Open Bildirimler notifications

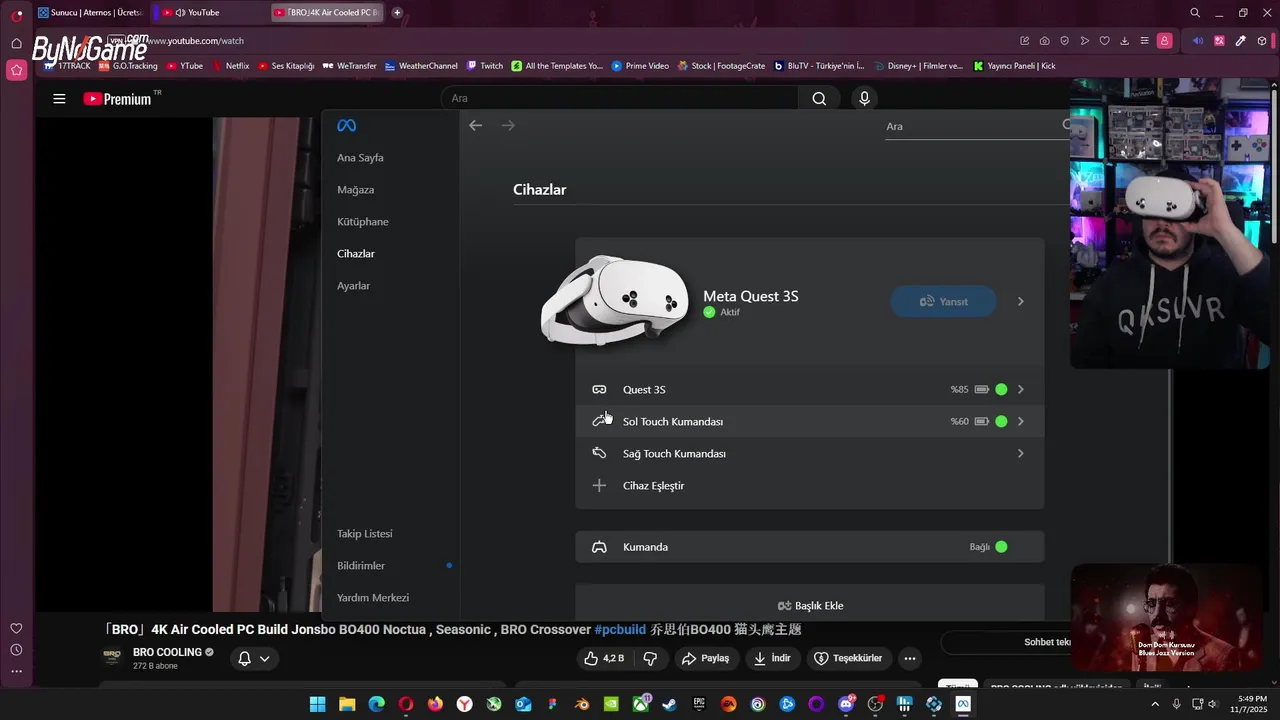[x=361, y=566]
